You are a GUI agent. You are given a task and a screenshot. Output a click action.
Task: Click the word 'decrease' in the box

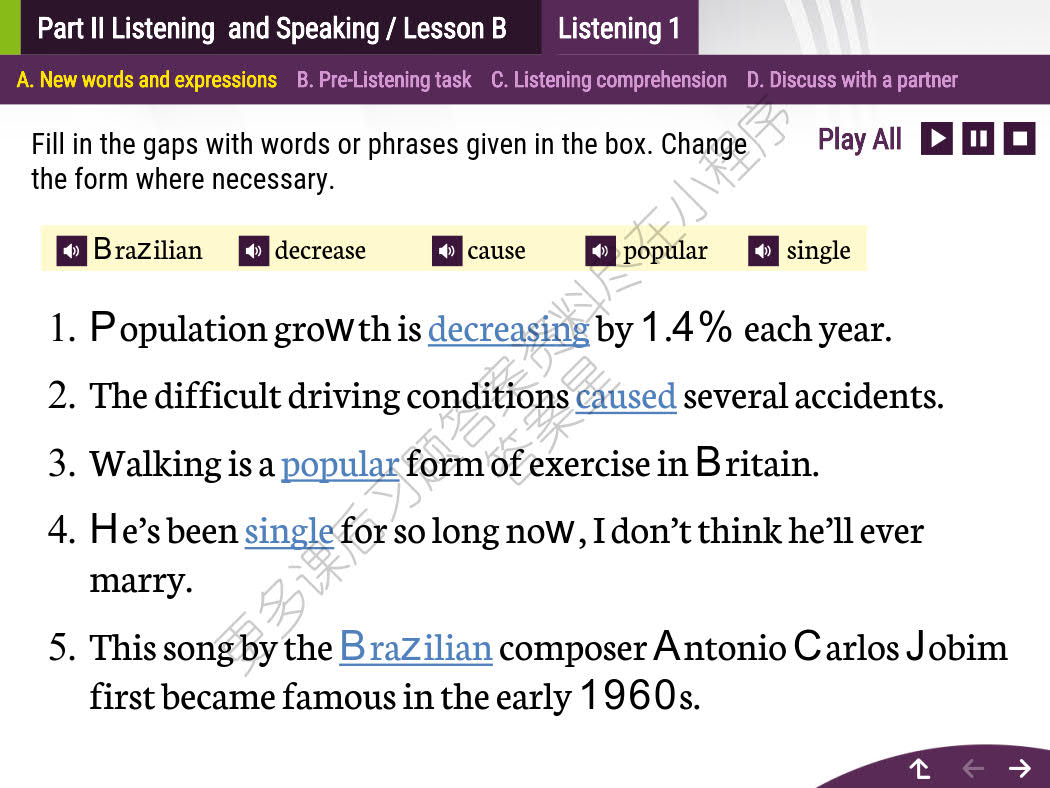(x=320, y=250)
